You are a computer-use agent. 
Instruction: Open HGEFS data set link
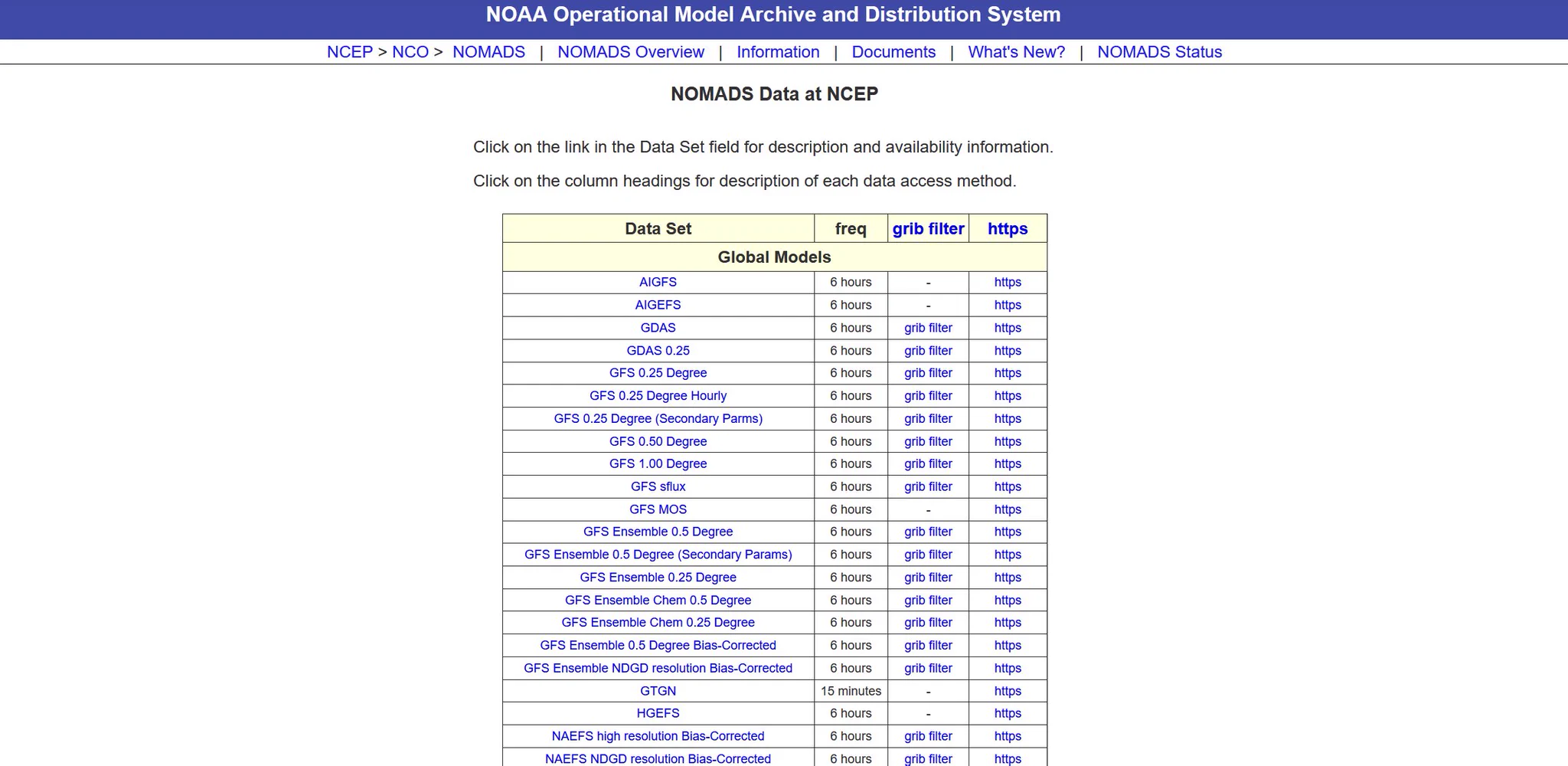coord(658,713)
